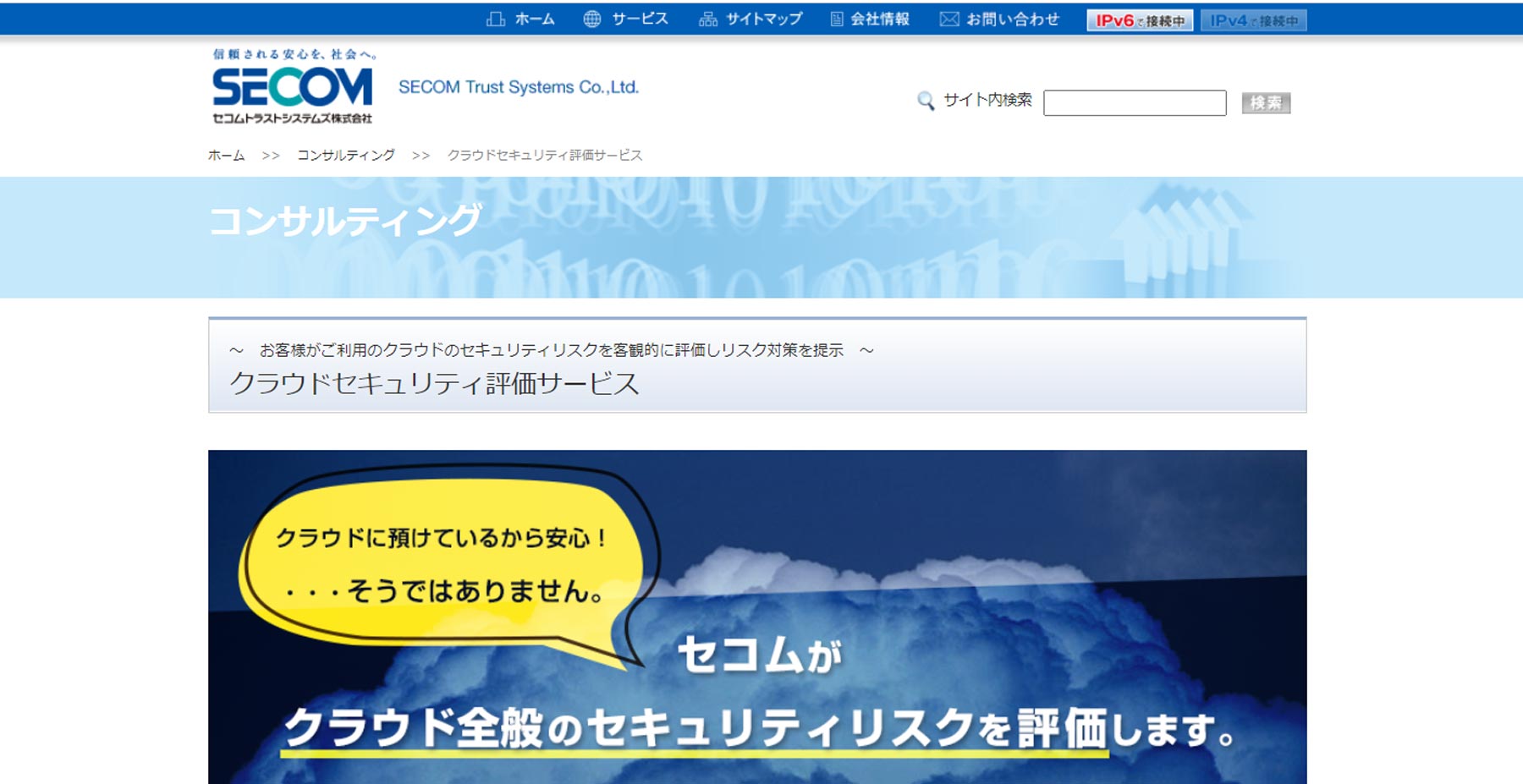
Task: Focus the サイト内検索 input field
Action: [x=1135, y=102]
